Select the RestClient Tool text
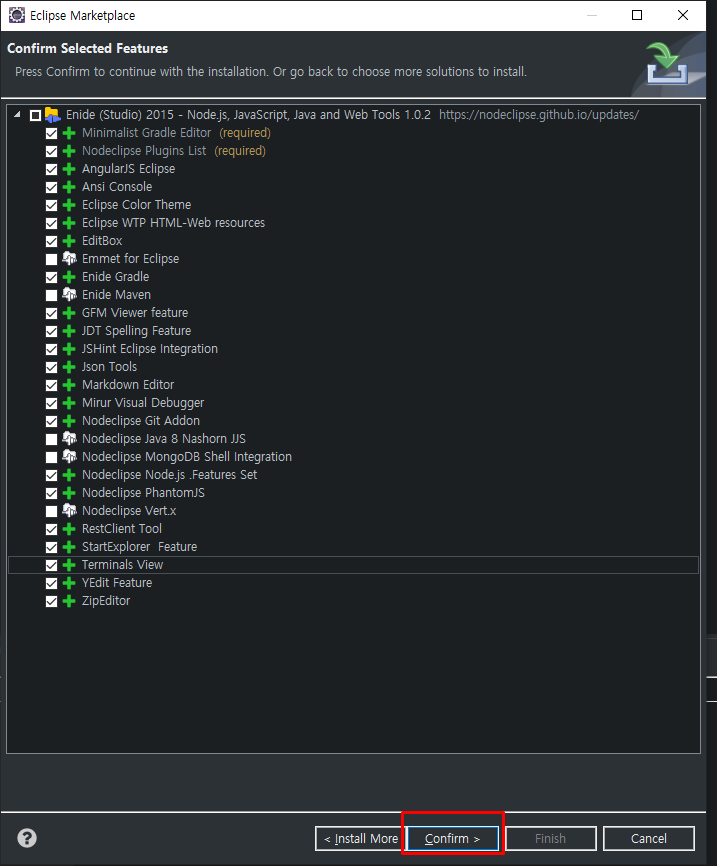This screenshot has height=866, width=717. [122, 529]
